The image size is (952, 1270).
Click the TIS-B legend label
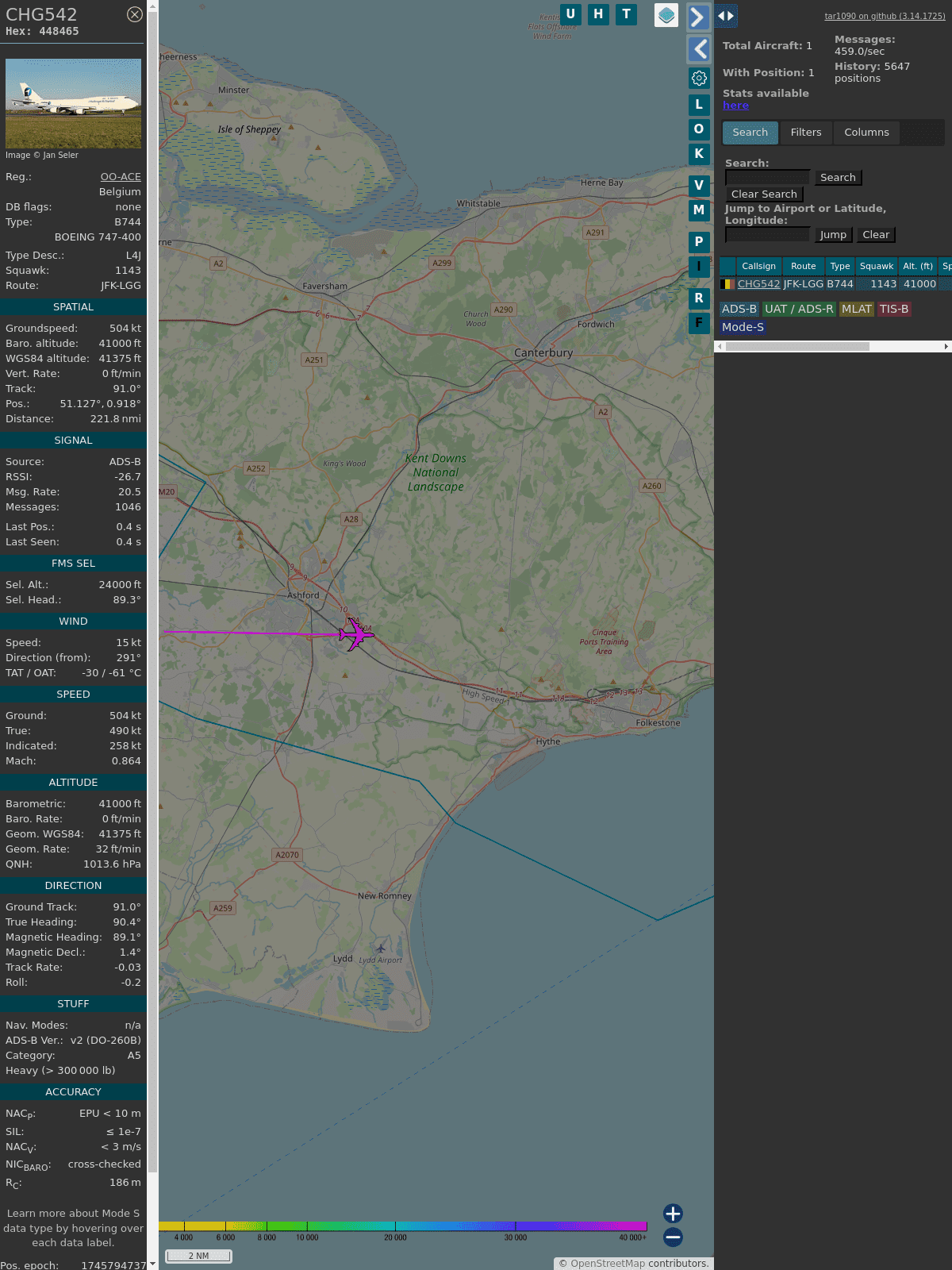[x=894, y=310]
